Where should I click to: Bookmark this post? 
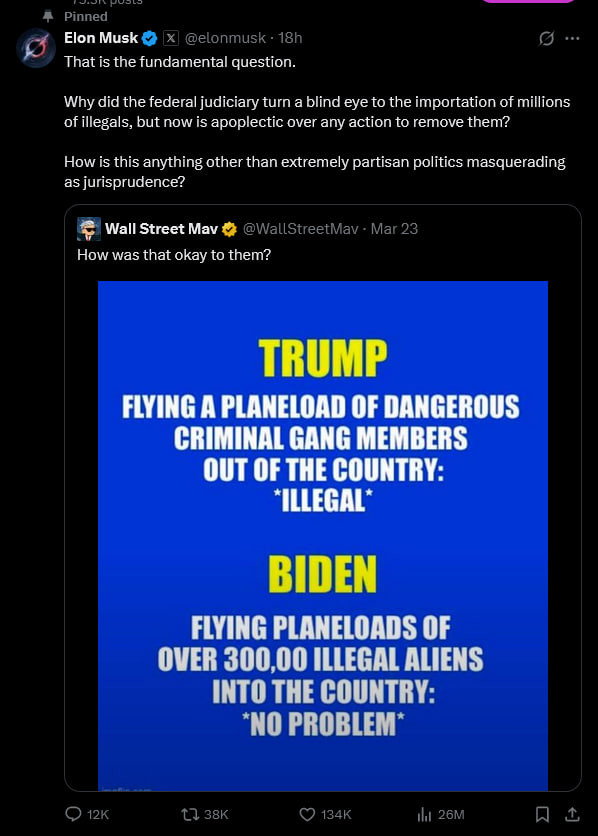coord(542,814)
